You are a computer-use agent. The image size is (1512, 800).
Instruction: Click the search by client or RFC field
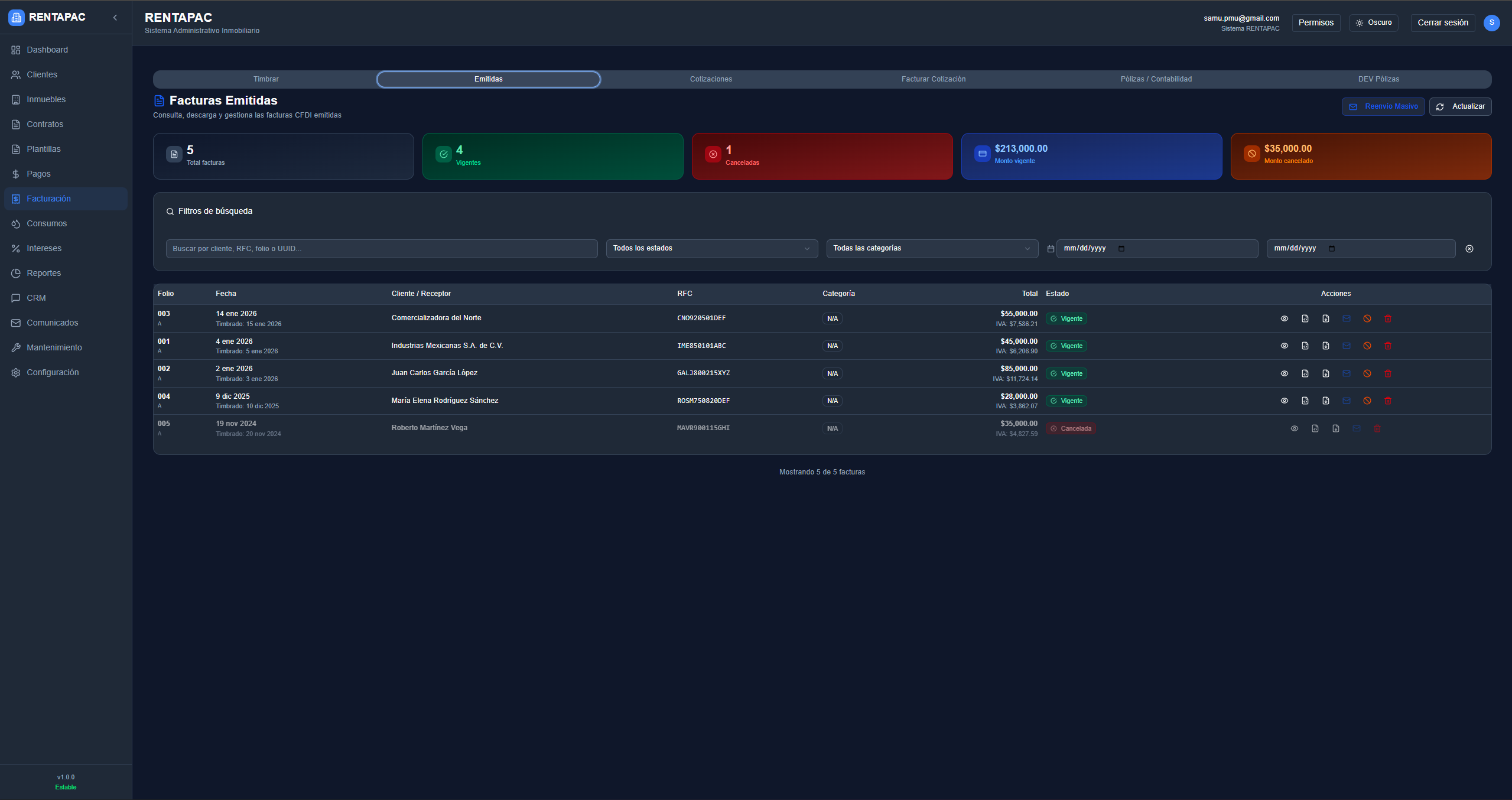[381, 249]
